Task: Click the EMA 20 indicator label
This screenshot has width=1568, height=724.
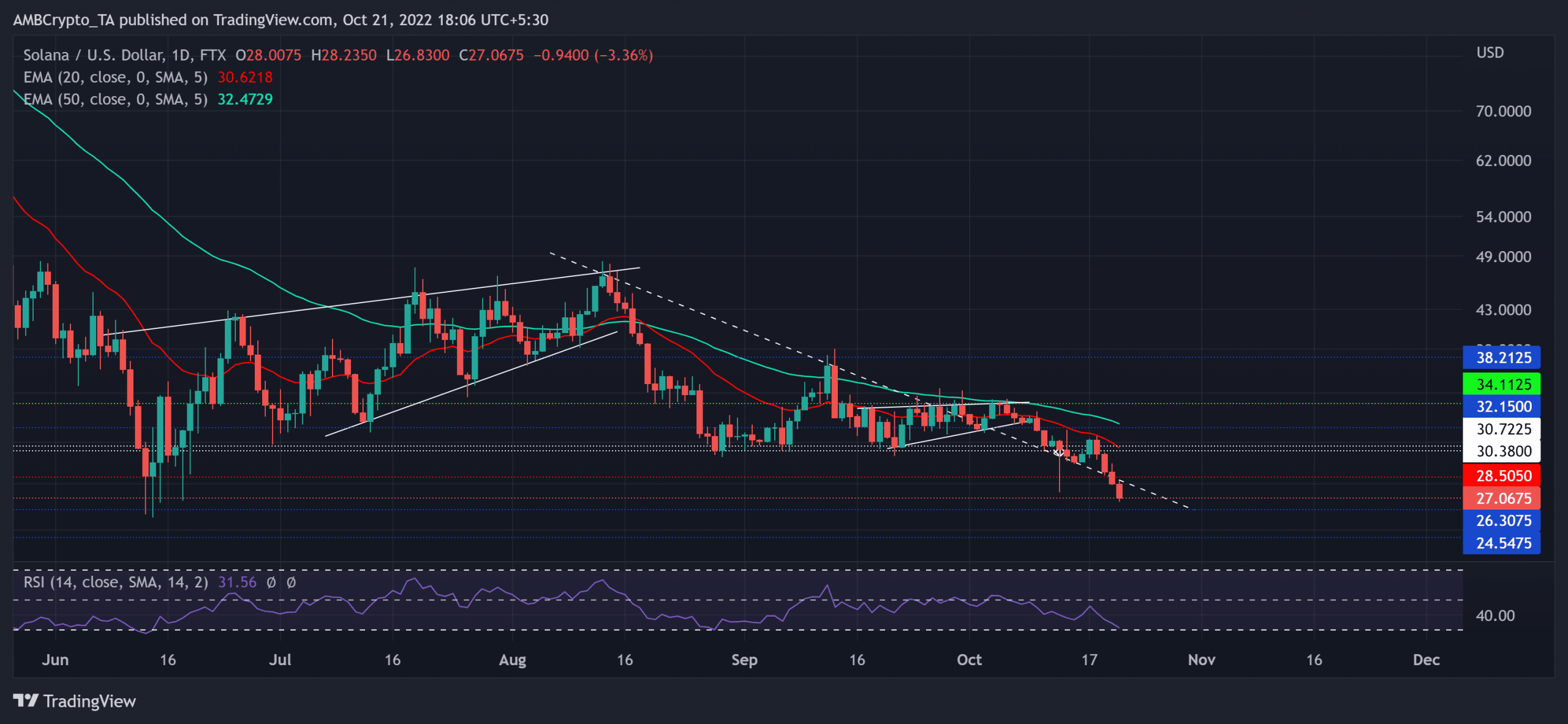Action: tap(115, 77)
